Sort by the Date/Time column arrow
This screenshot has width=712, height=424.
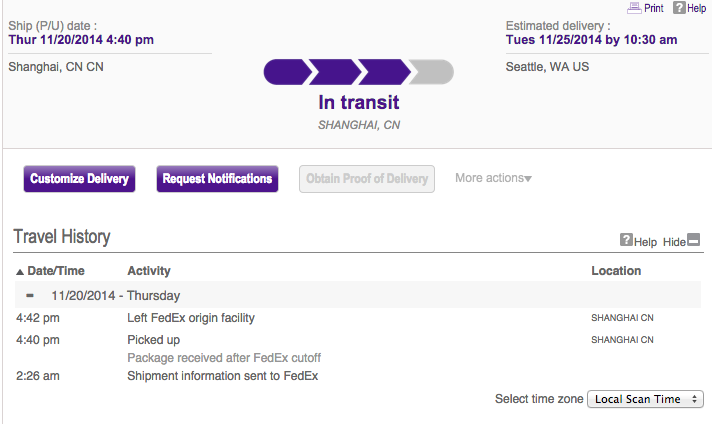(19, 271)
